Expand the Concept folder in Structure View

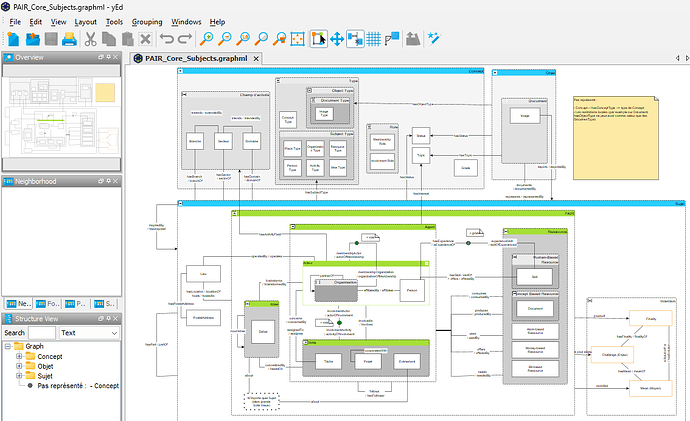(x=17, y=356)
